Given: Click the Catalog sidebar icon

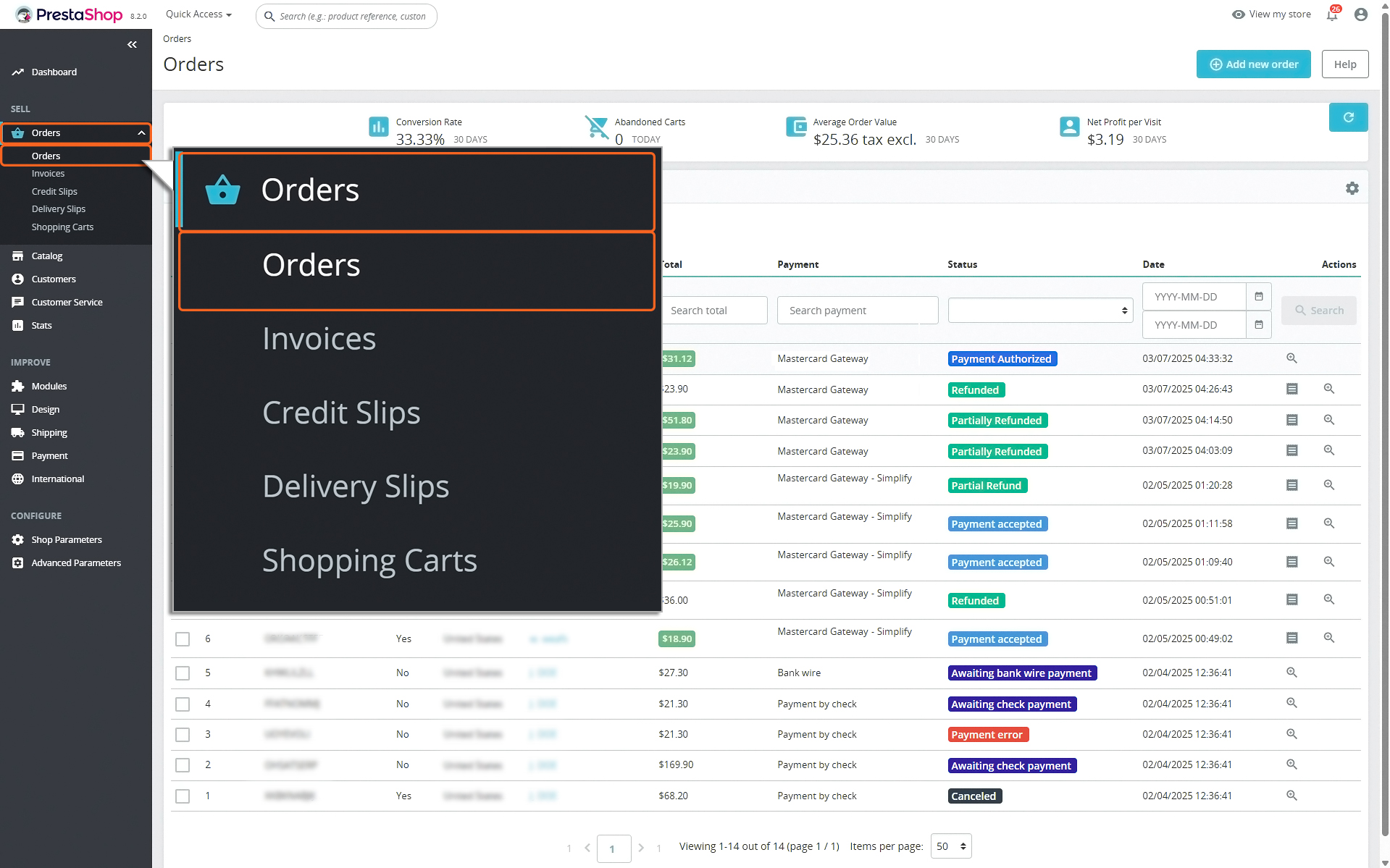Looking at the screenshot, I should pyautogui.click(x=17, y=256).
